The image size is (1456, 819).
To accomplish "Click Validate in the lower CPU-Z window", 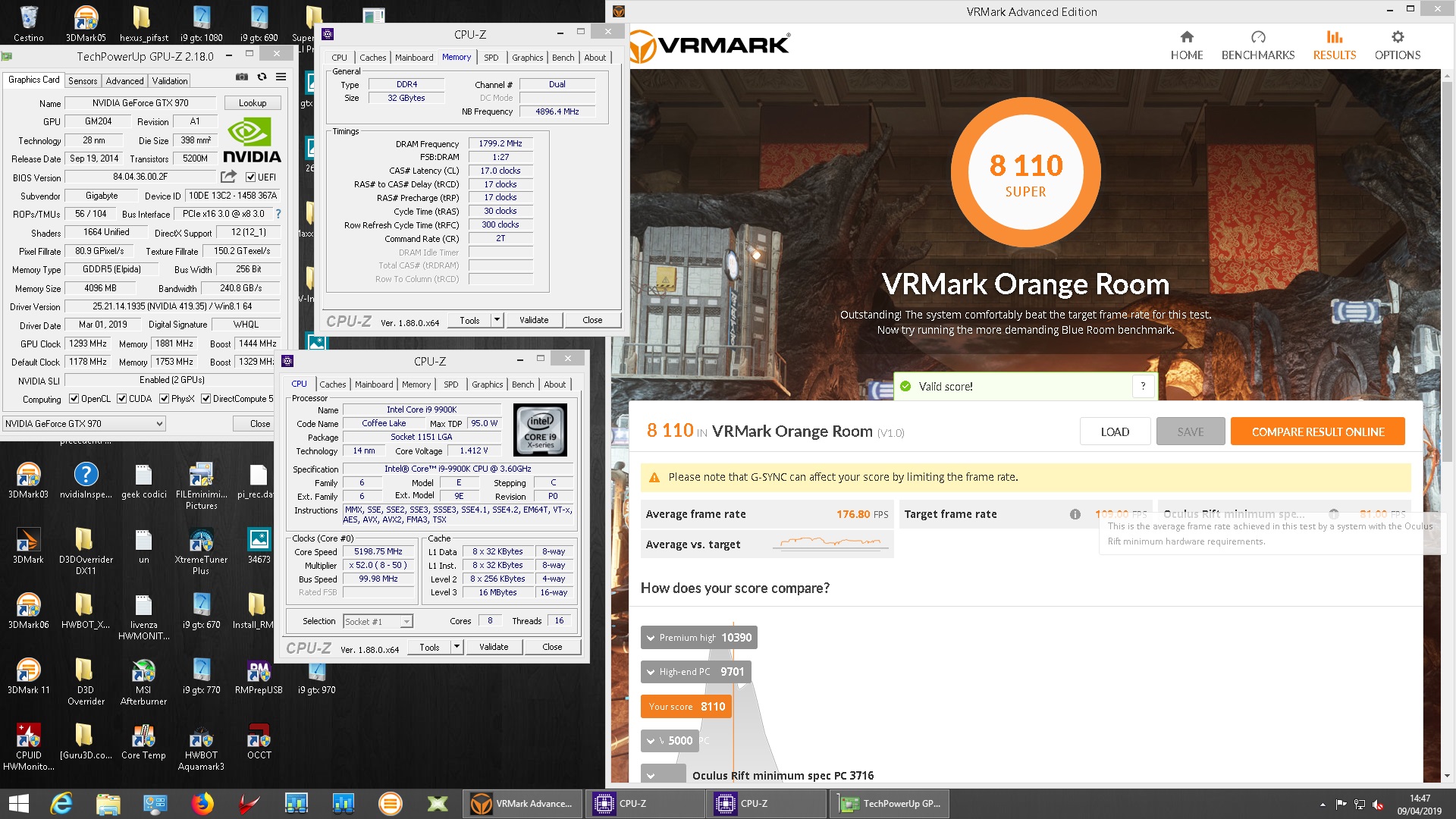I will point(494,647).
